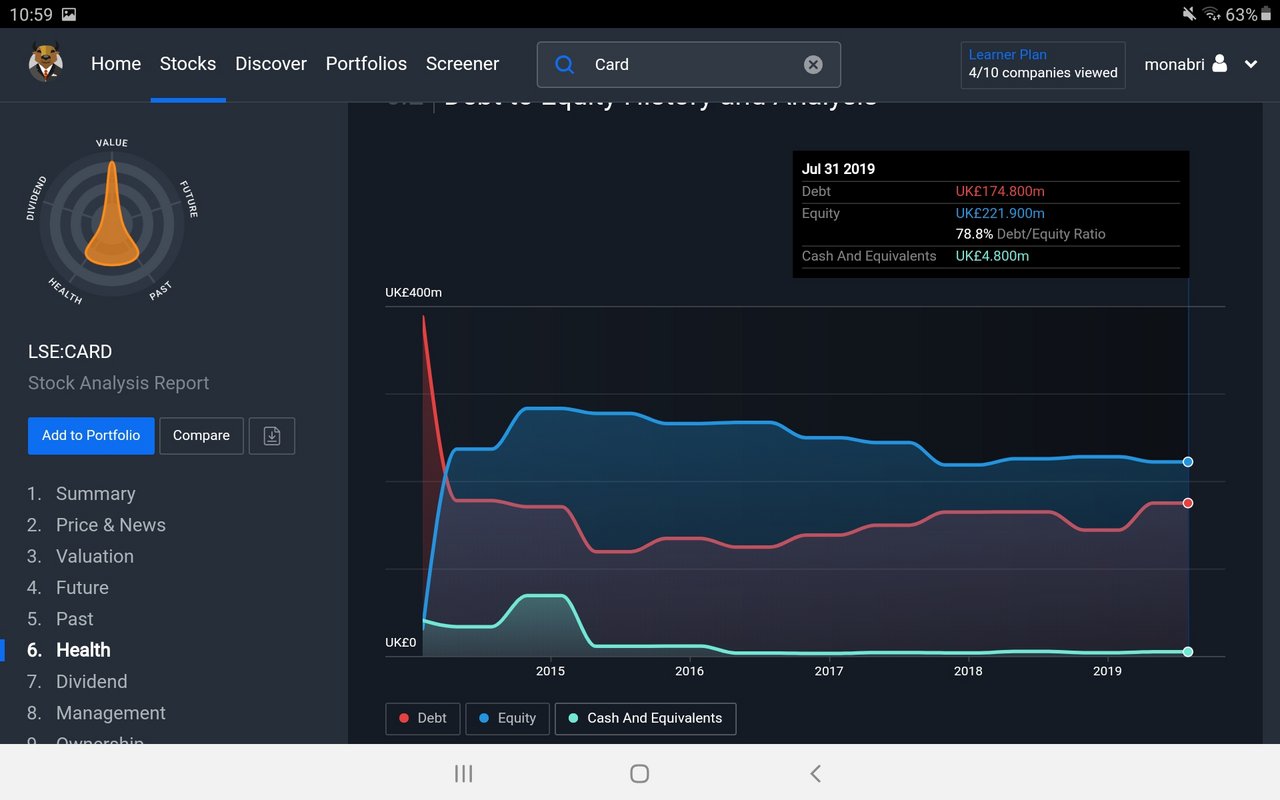Open the Discover tab
The image size is (1280, 800).
271,63
